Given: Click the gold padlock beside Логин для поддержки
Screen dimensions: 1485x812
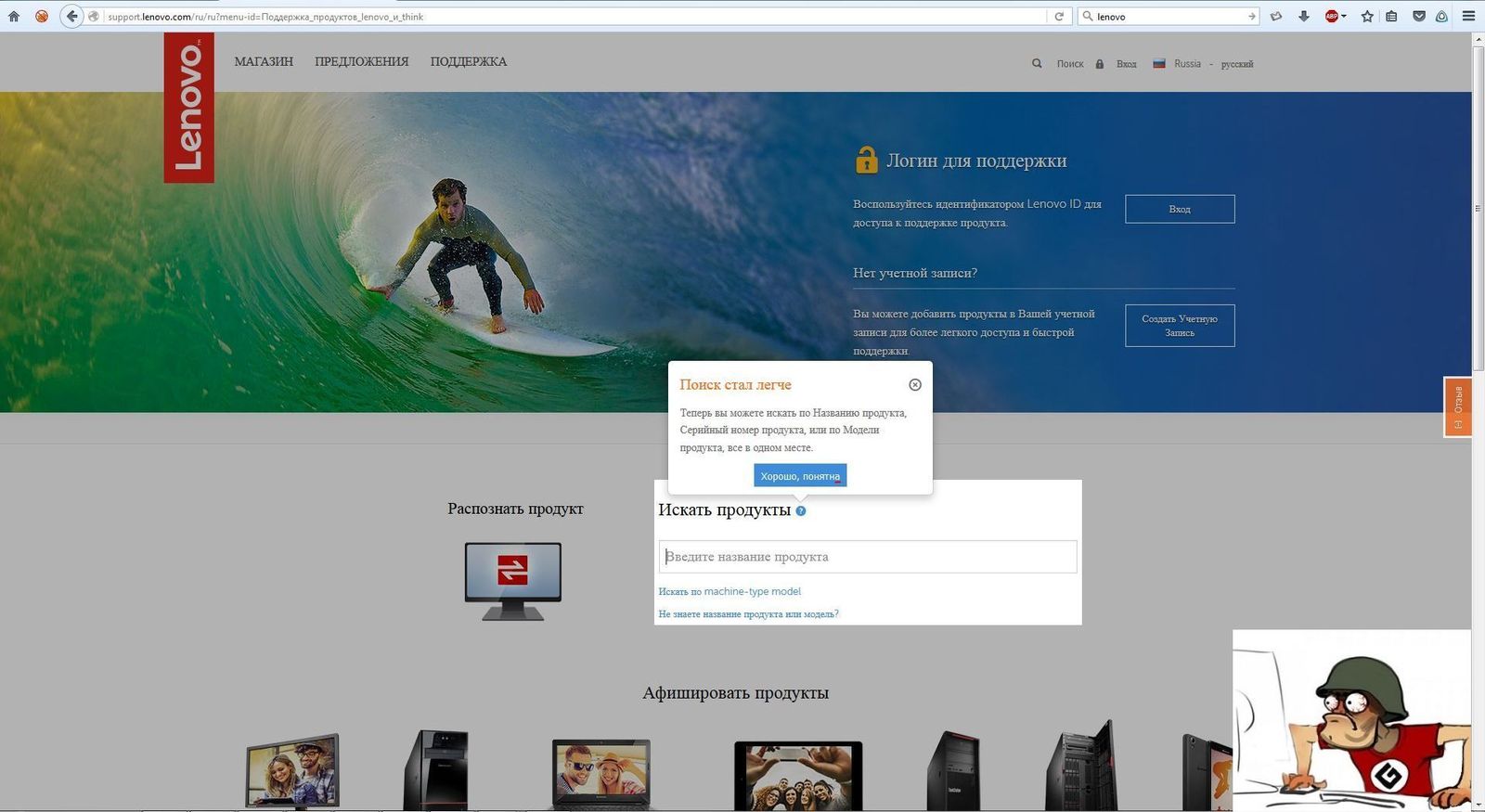Looking at the screenshot, I should (866, 160).
